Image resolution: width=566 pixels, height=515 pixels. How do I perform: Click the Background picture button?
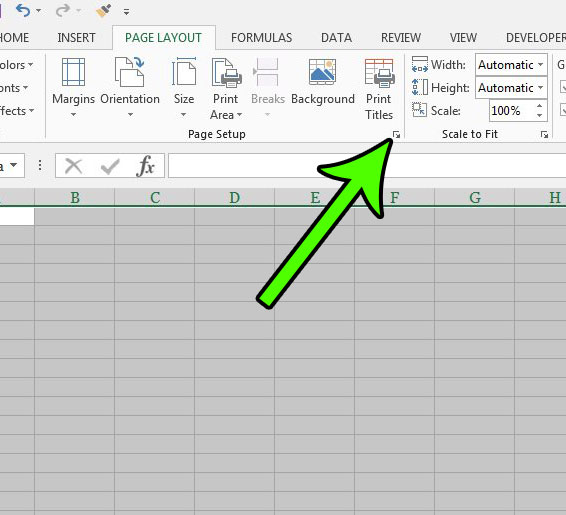(x=323, y=82)
